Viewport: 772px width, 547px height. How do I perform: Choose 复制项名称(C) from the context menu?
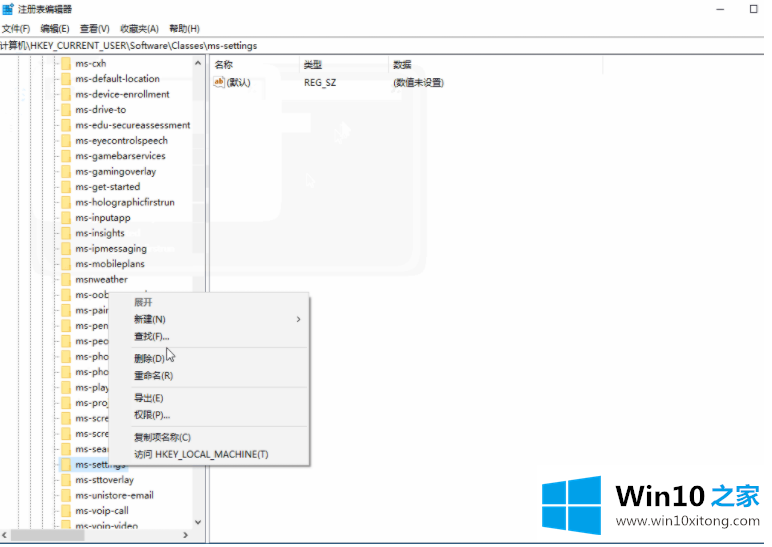[209, 437]
